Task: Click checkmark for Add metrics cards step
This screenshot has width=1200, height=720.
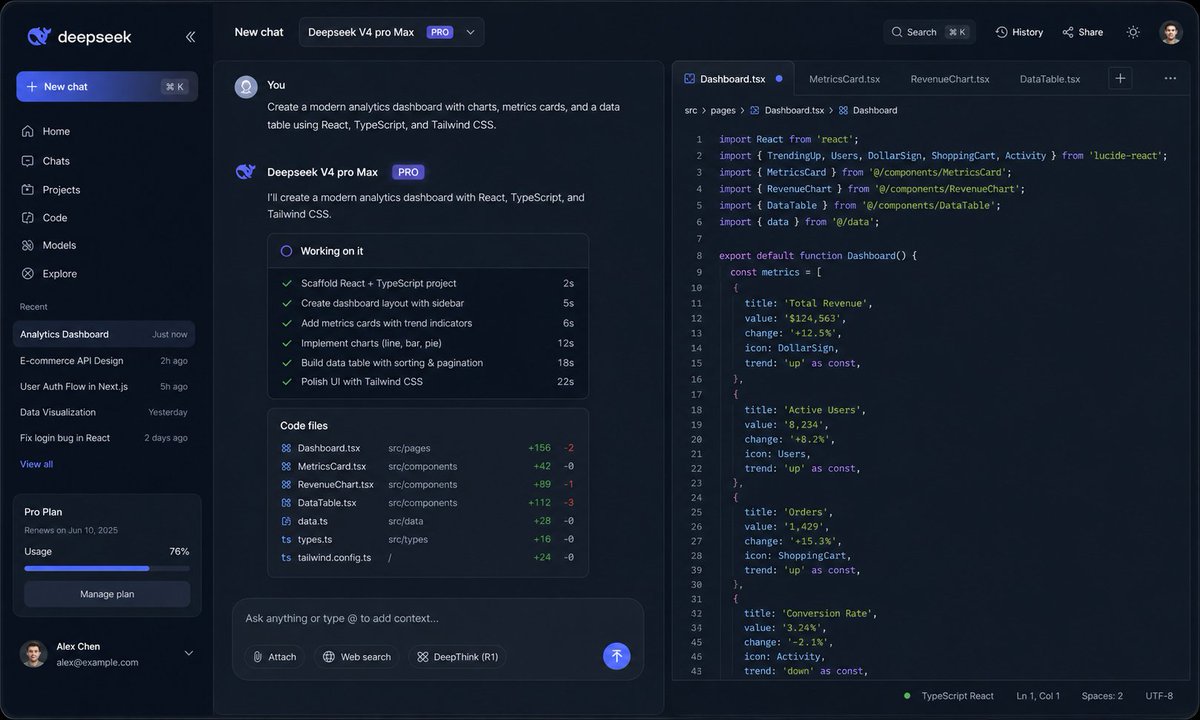Action: click(287, 323)
